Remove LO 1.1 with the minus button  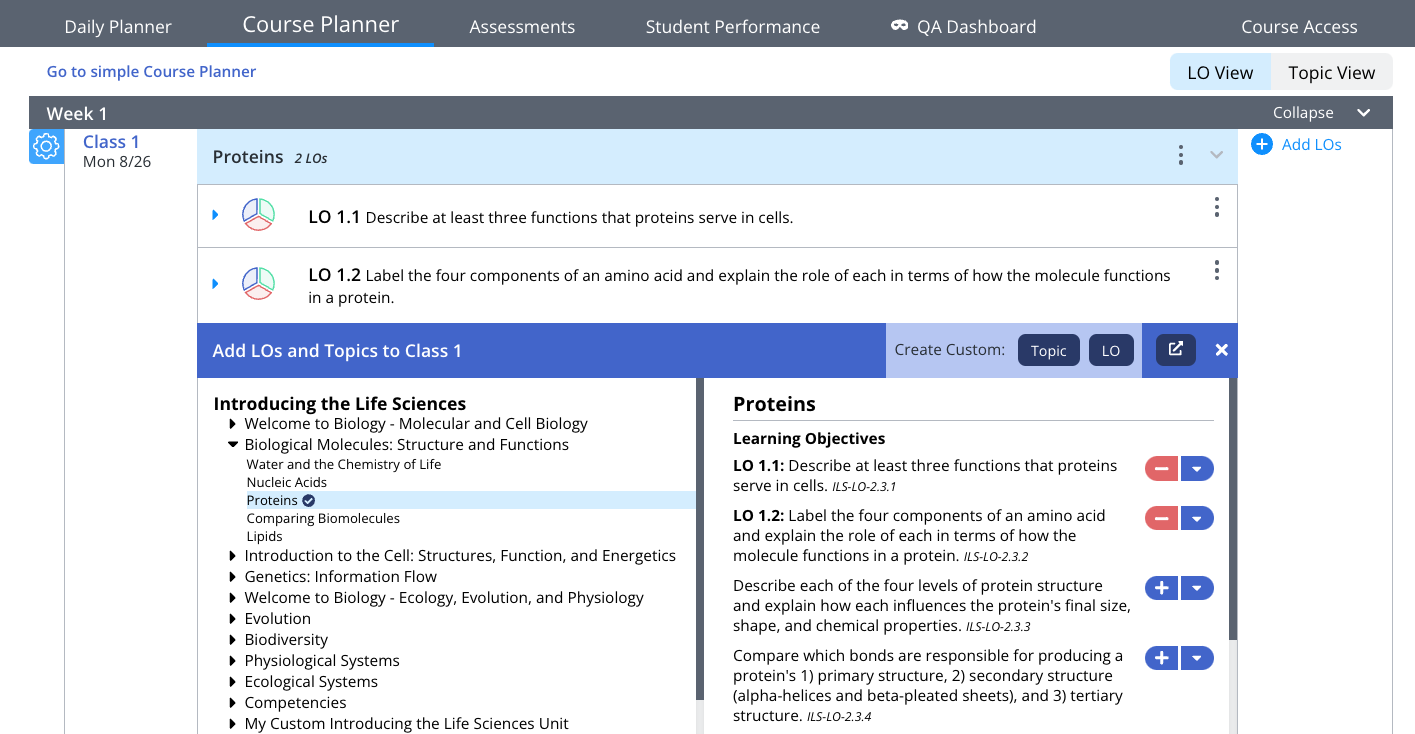coord(1162,468)
